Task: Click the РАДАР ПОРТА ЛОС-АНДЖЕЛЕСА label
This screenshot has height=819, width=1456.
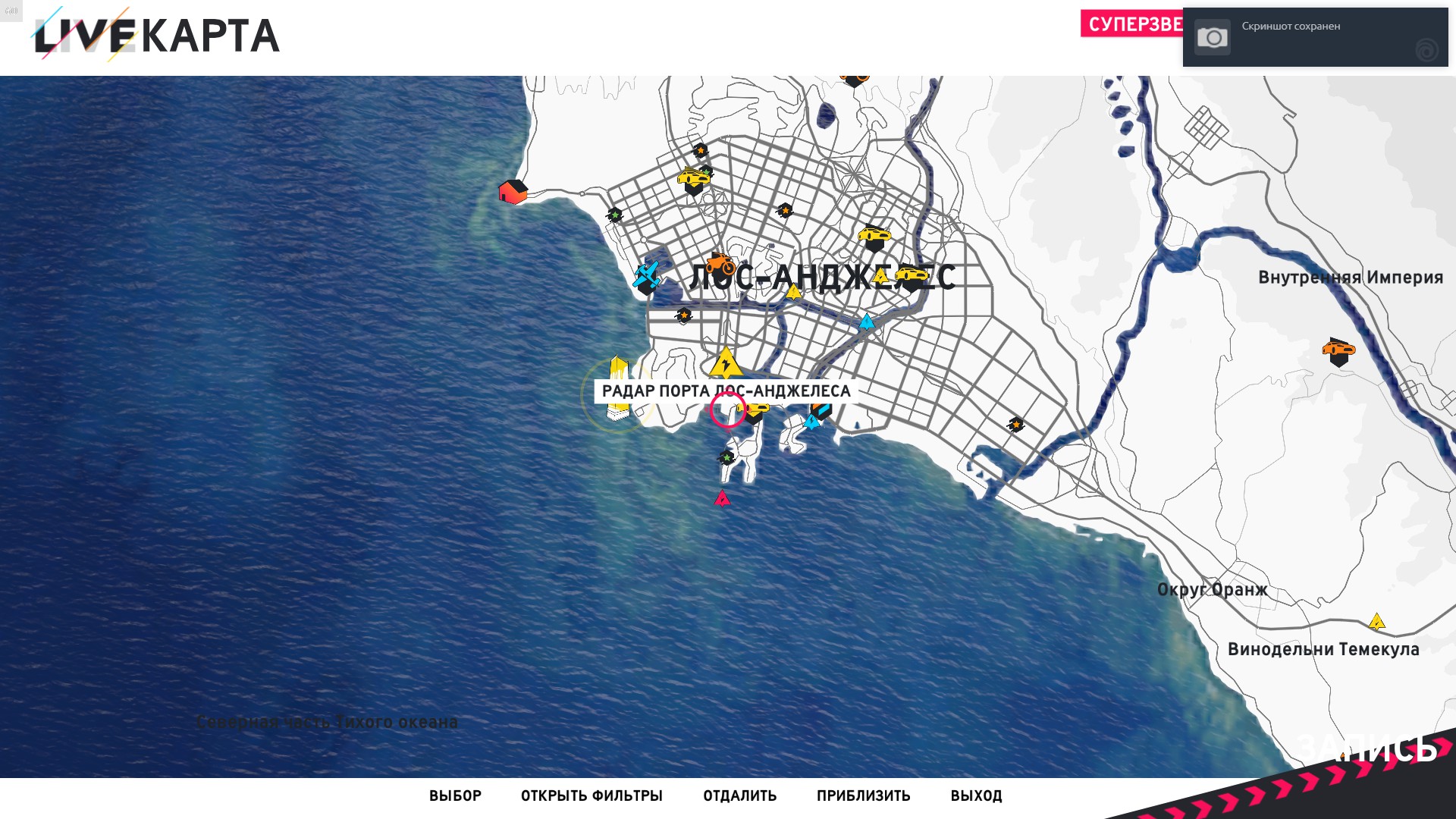Action: 726,391
